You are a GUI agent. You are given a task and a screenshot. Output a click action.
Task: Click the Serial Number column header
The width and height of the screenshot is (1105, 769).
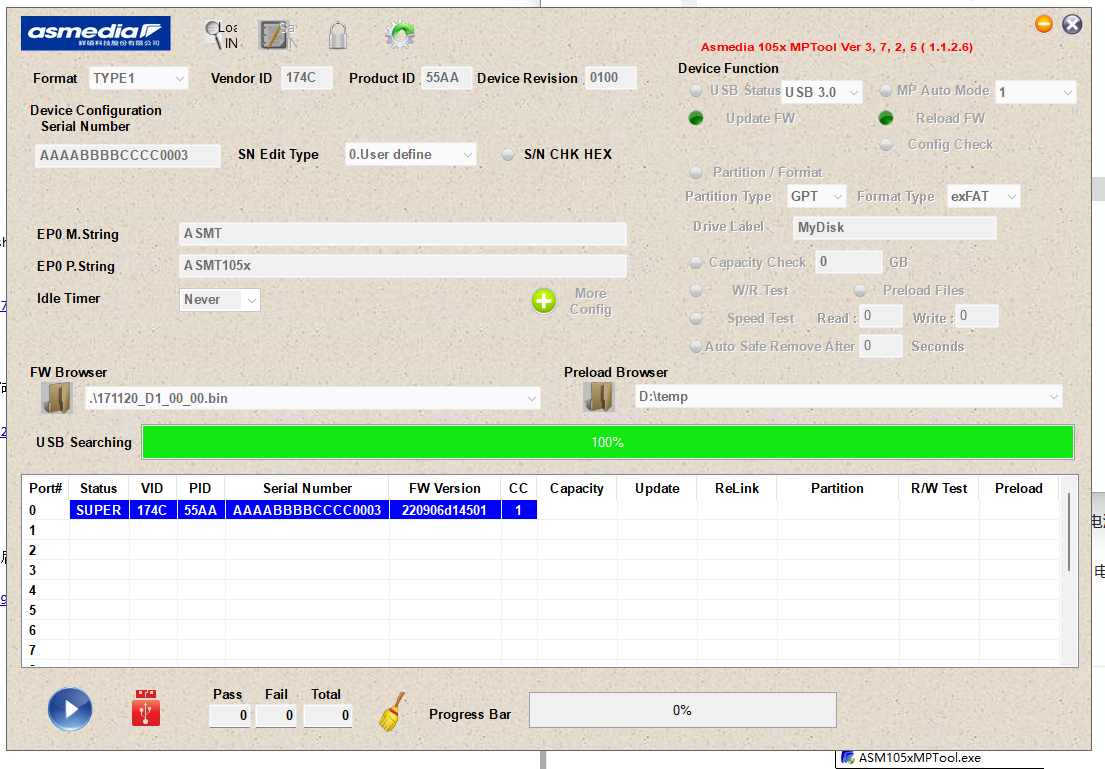point(307,488)
